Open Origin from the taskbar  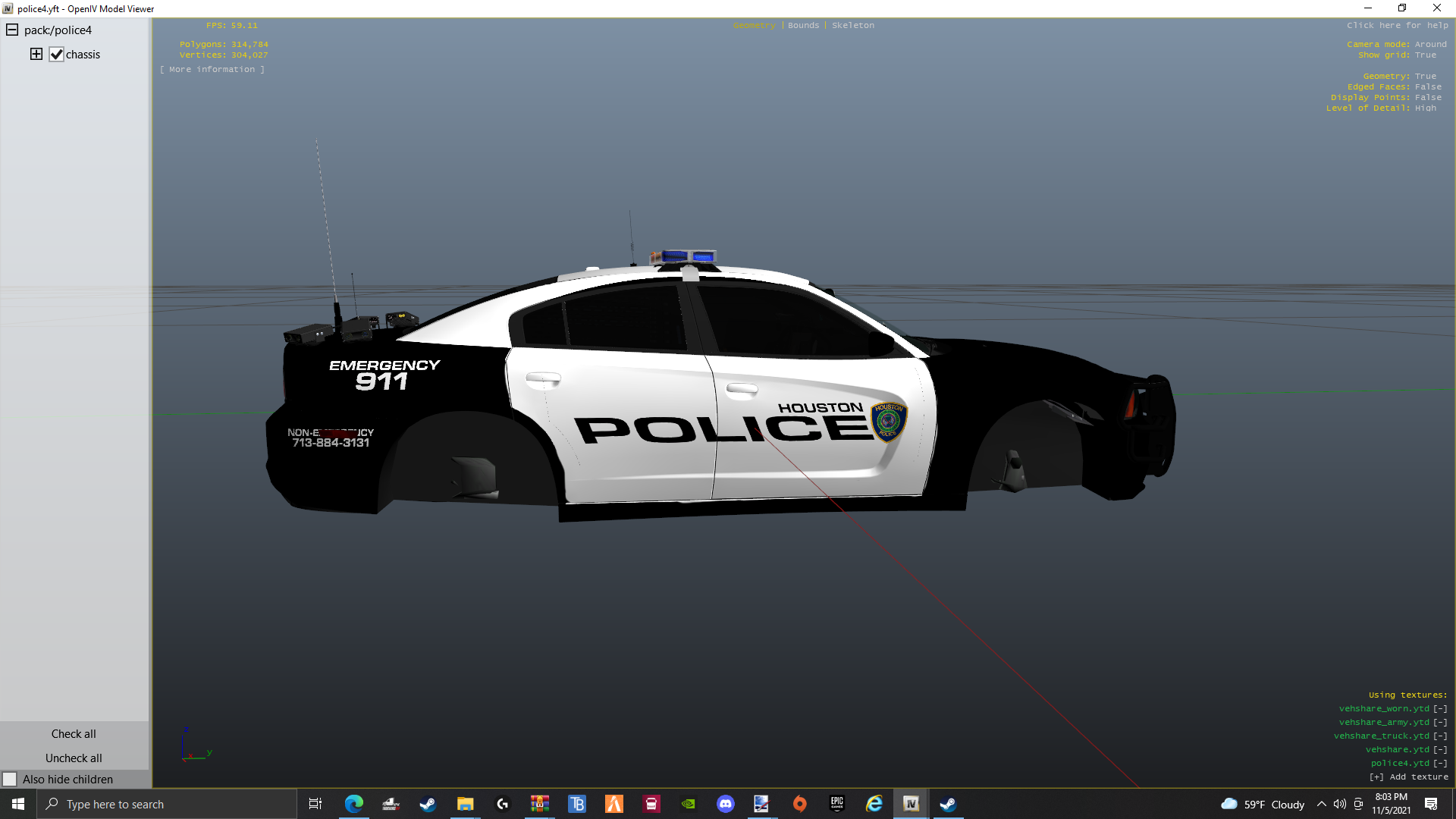pos(799,804)
